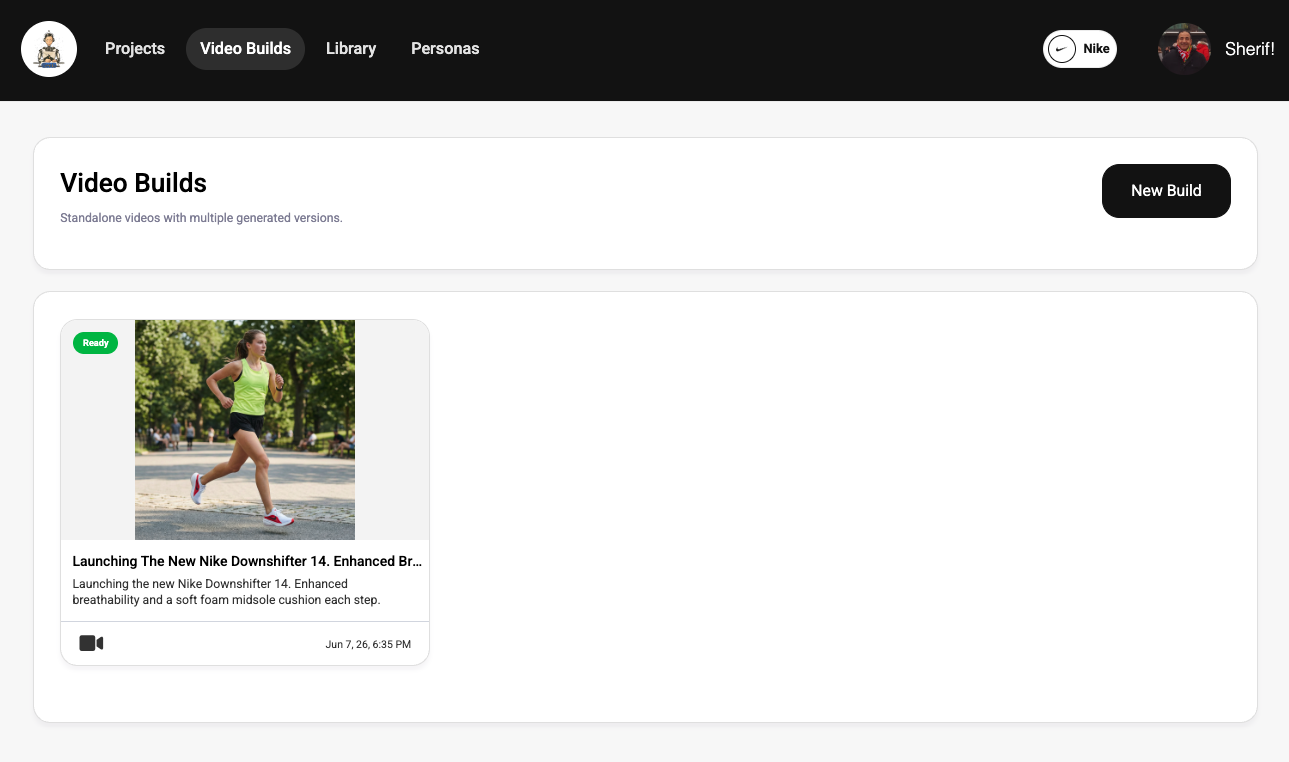Viewport: 1289px width, 762px height.
Task: Click the Jun 7, 26, 6:35 PM timestamp
Action: 368,644
